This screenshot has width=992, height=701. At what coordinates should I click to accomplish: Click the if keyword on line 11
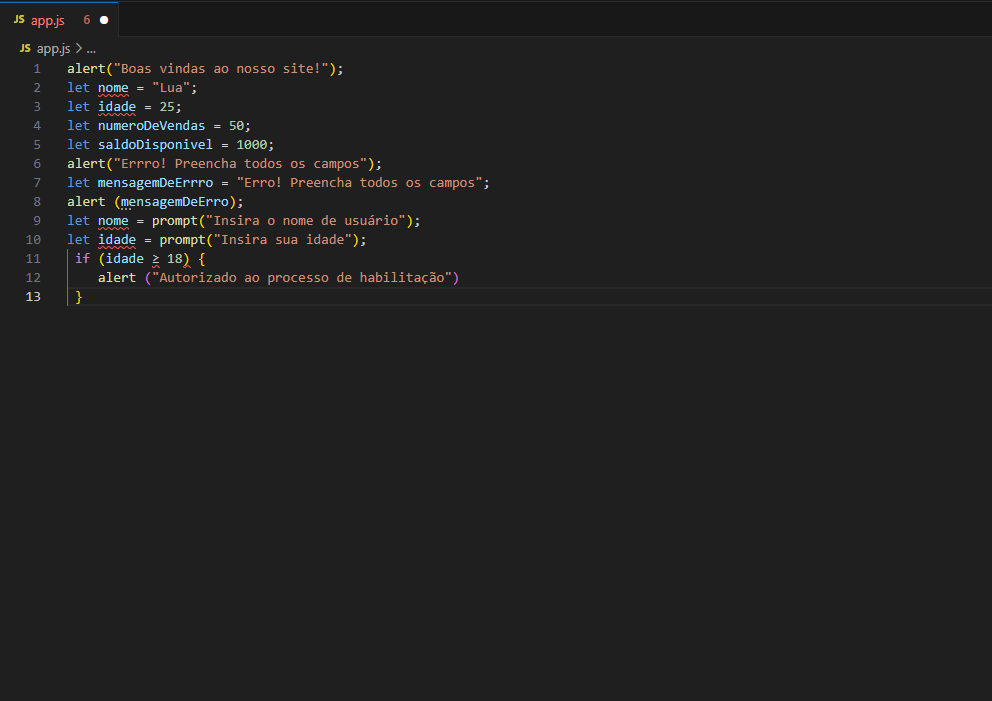[82, 258]
